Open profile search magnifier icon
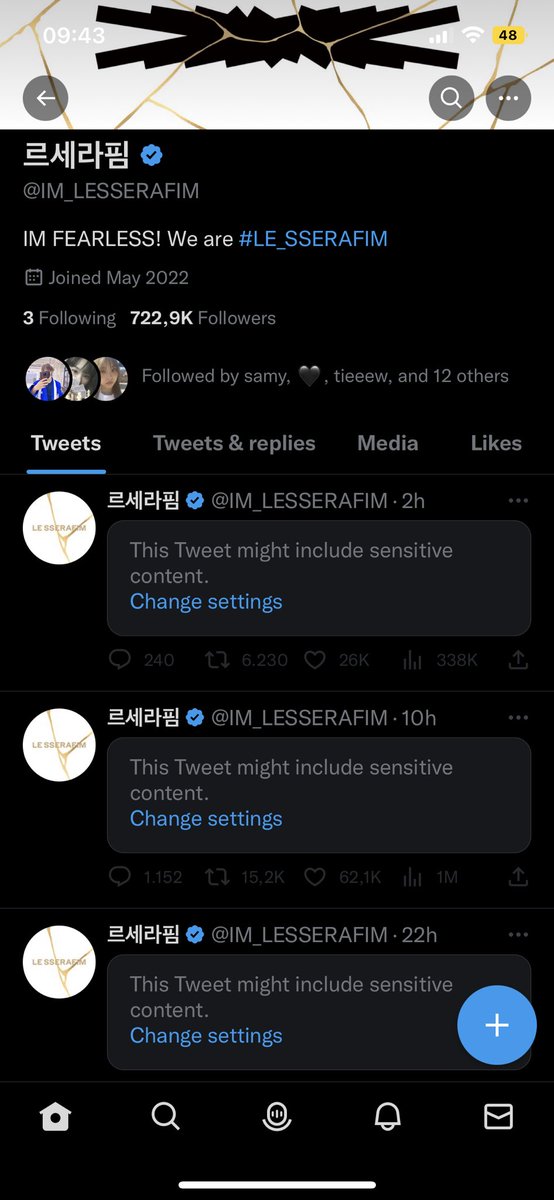The width and height of the screenshot is (554, 1200). pyautogui.click(x=451, y=98)
